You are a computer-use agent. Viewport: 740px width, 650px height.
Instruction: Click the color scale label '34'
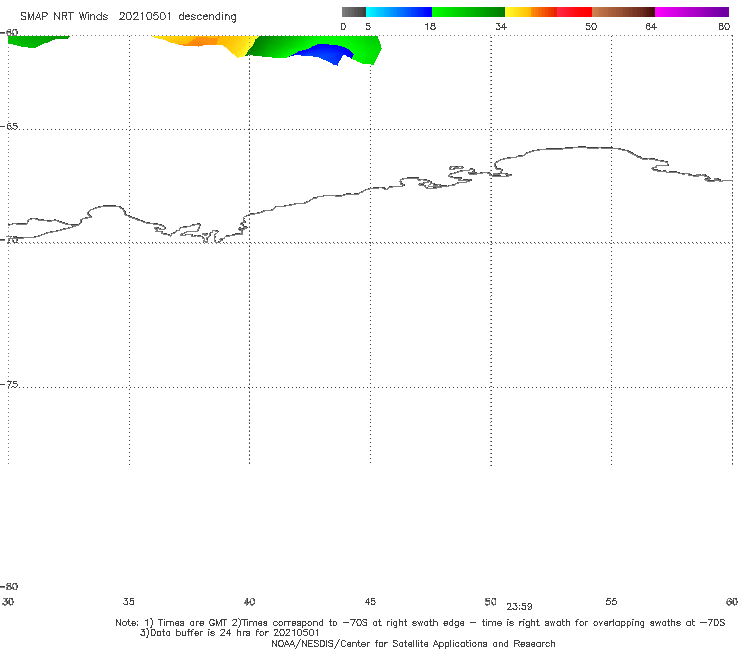click(501, 27)
